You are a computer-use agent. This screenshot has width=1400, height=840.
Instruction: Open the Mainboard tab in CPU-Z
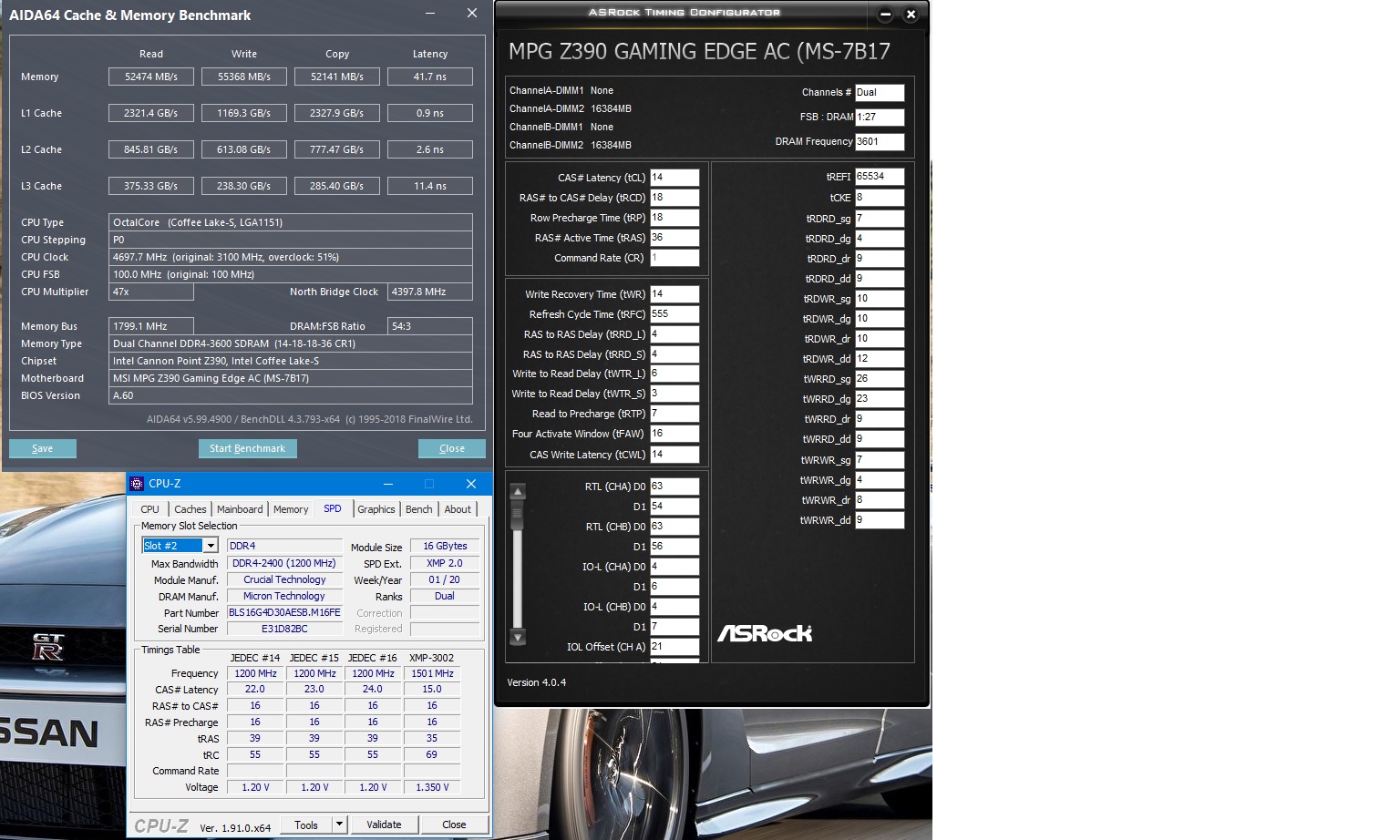click(240, 509)
